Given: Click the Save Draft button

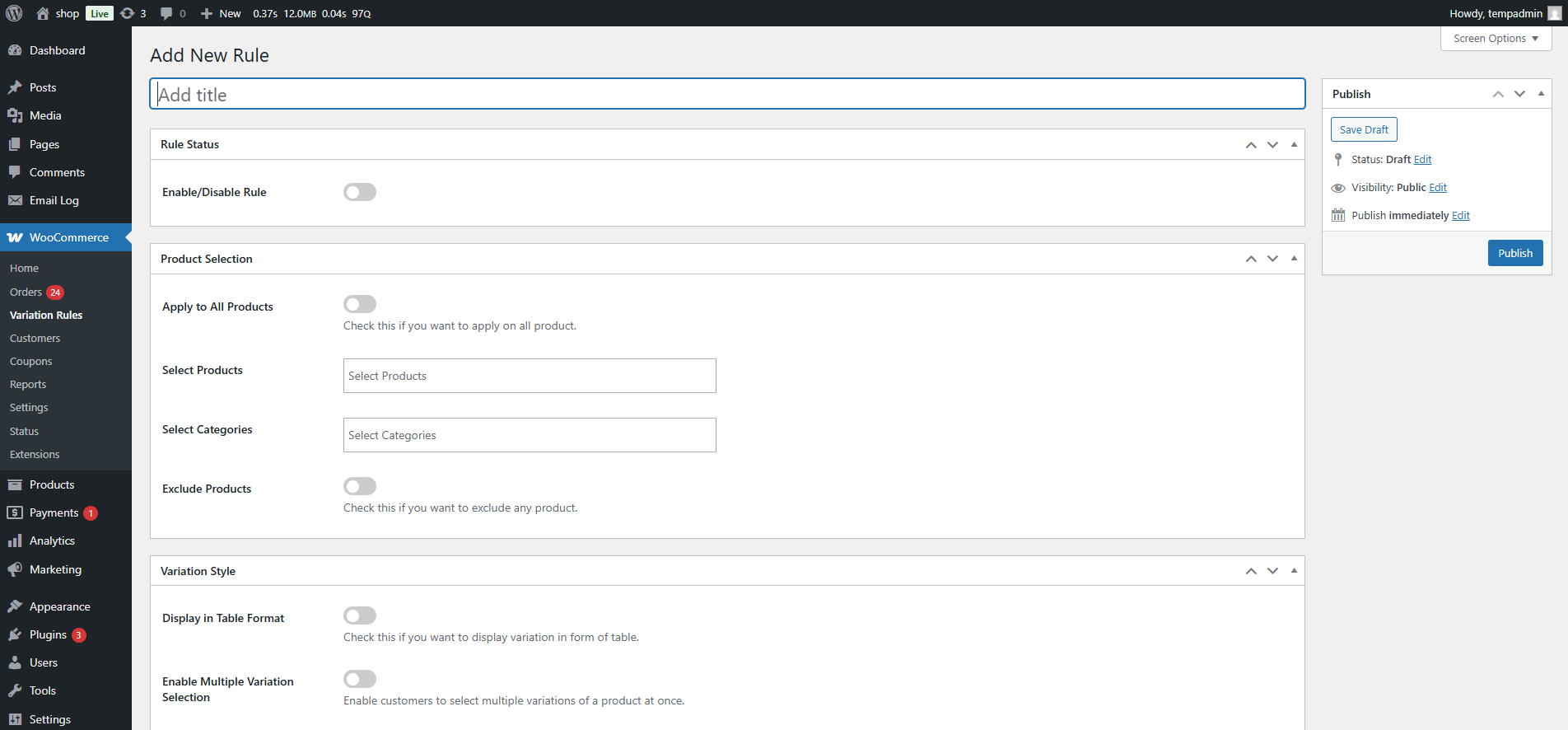Looking at the screenshot, I should tap(1363, 129).
